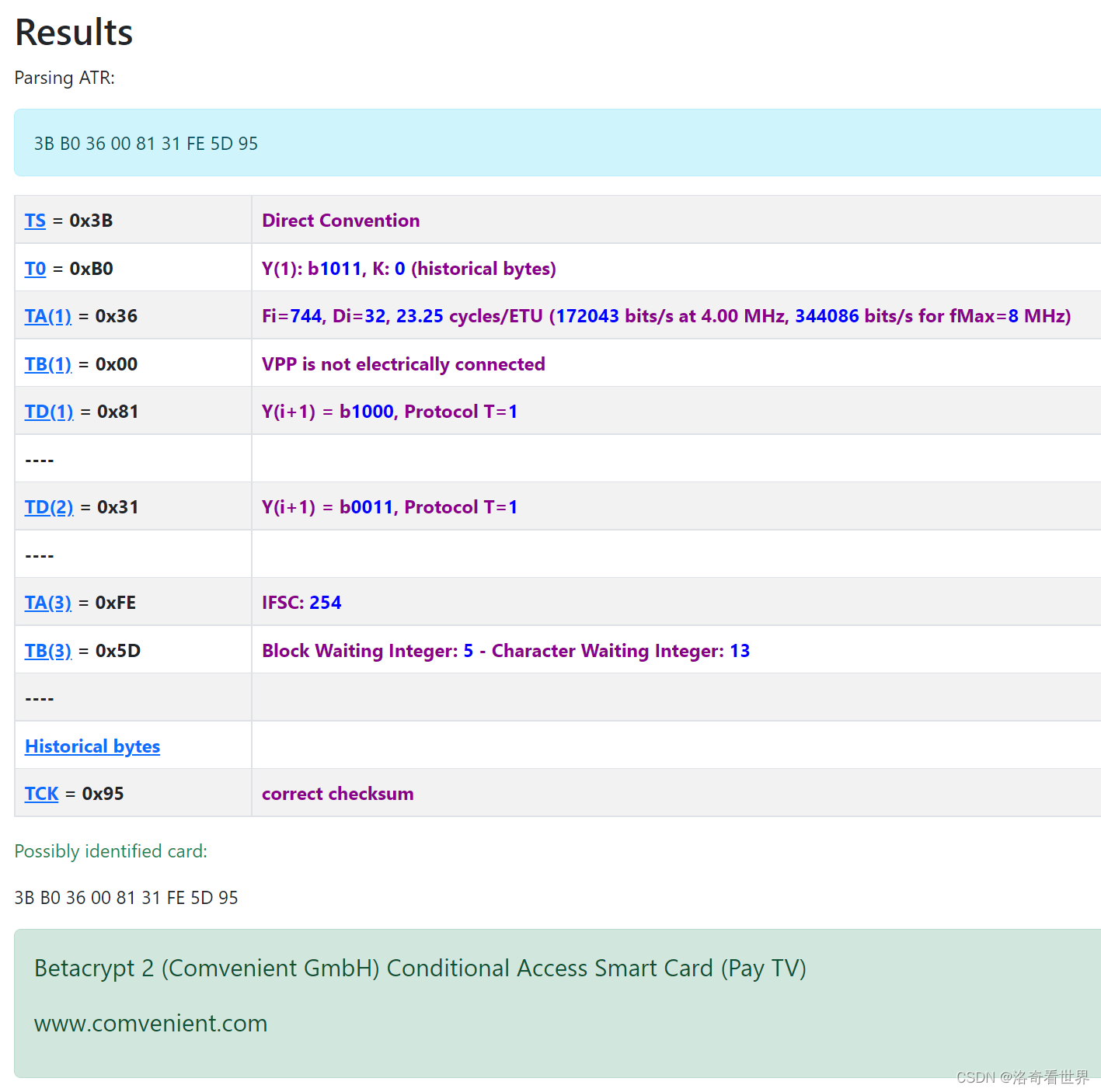Image resolution: width=1101 pixels, height=1092 pixels.
Task: Select the Block Waiting Integer description
Action: click(505, 651)
